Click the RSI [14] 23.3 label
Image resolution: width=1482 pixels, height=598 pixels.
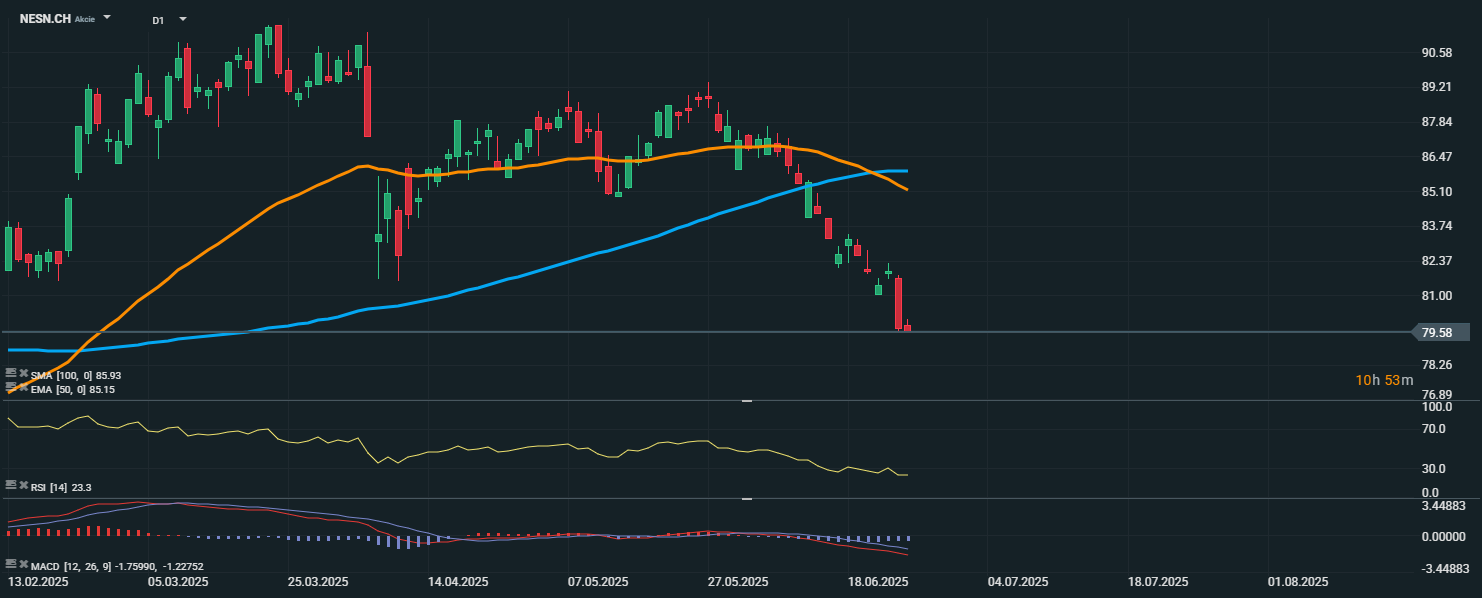point(61,487)
